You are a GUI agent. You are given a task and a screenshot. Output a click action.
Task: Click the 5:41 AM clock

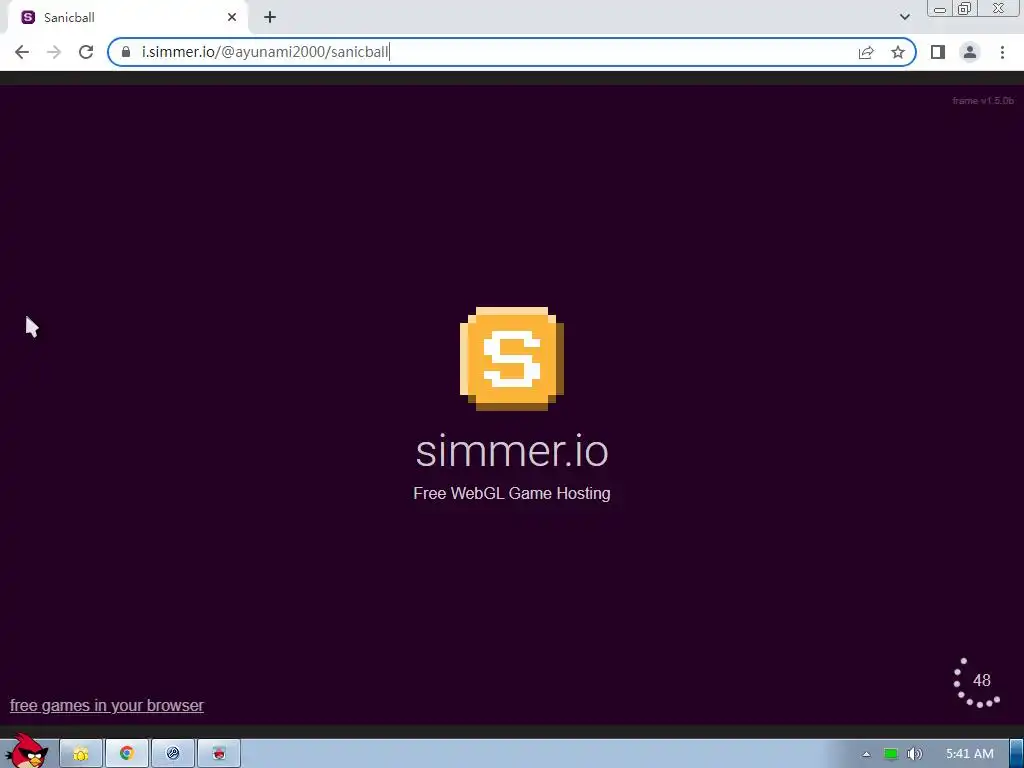pos(970,754)
